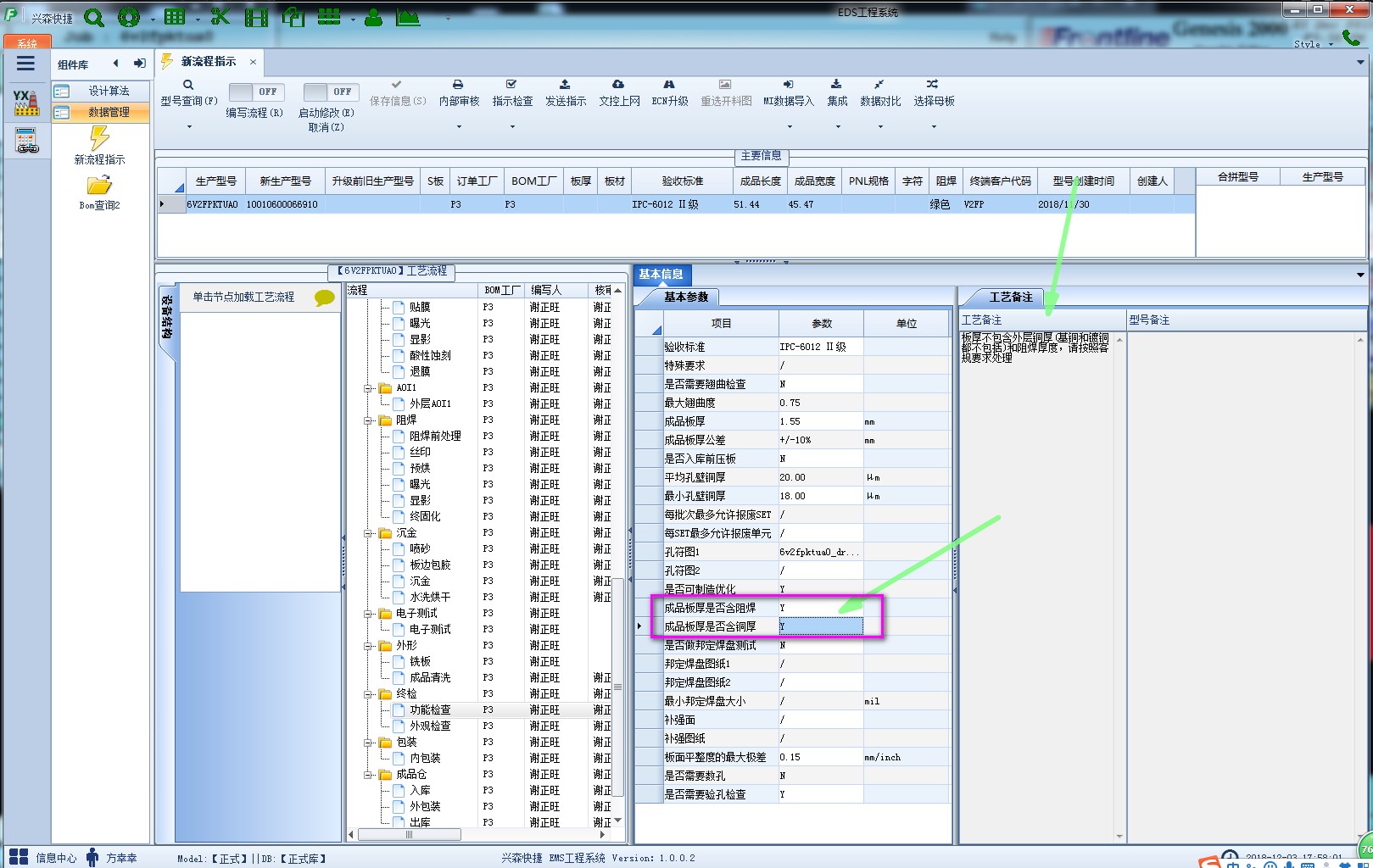Open the Bom查询2 folder shortcut
The width and height of the screenshot is (1373, 868).
point(99,192)
